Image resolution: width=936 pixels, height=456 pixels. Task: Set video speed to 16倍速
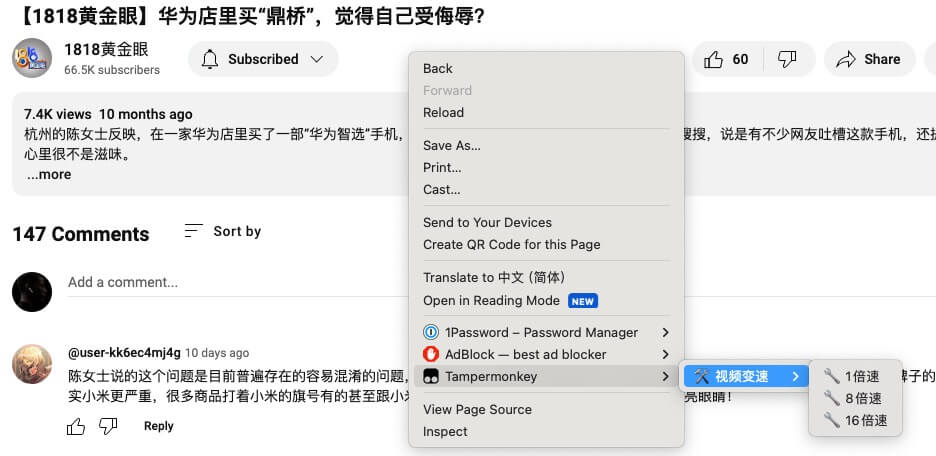pos(855,420)
